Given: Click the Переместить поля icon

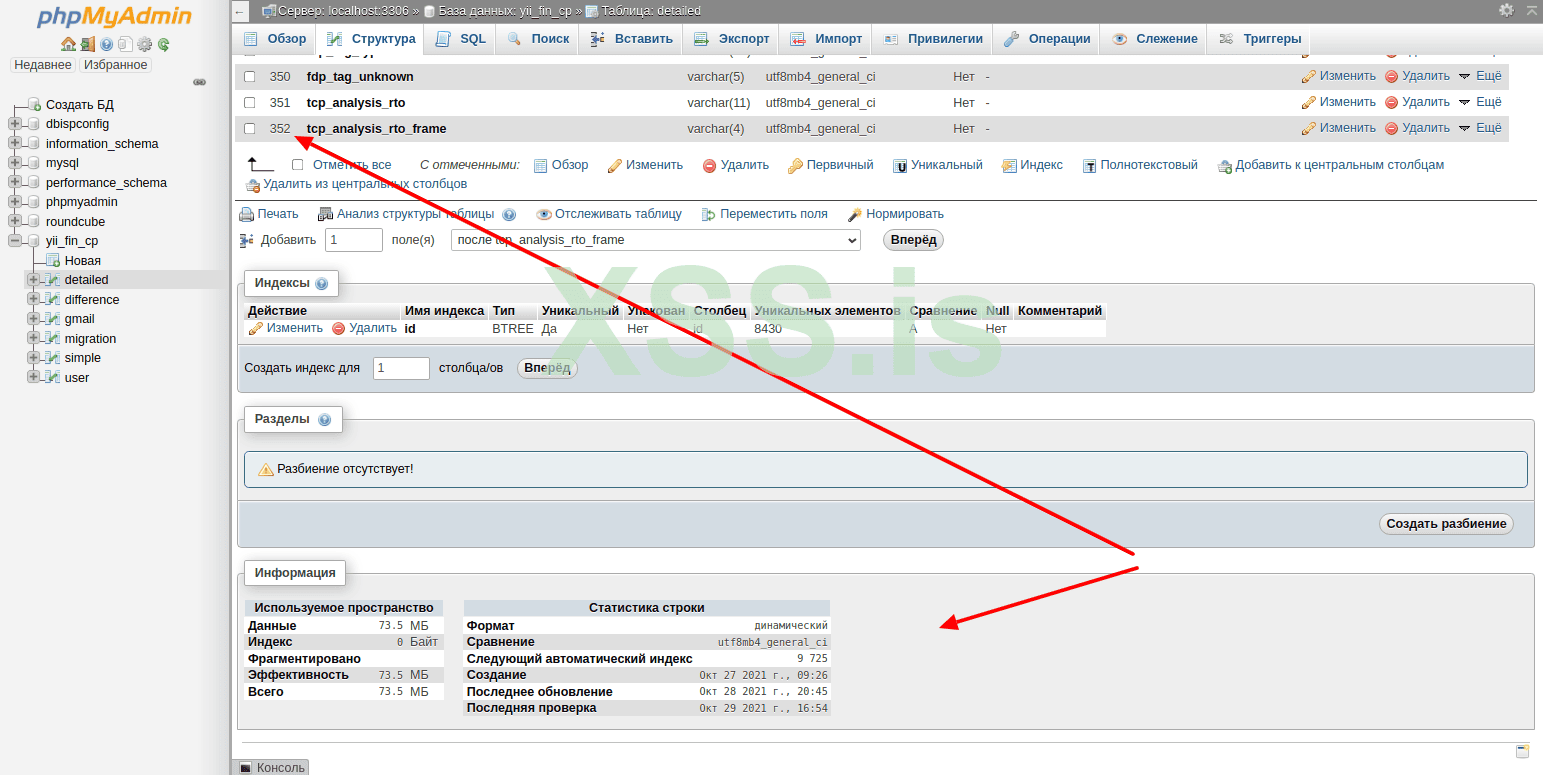Looking at the screenshot, I should click(709, 214).
